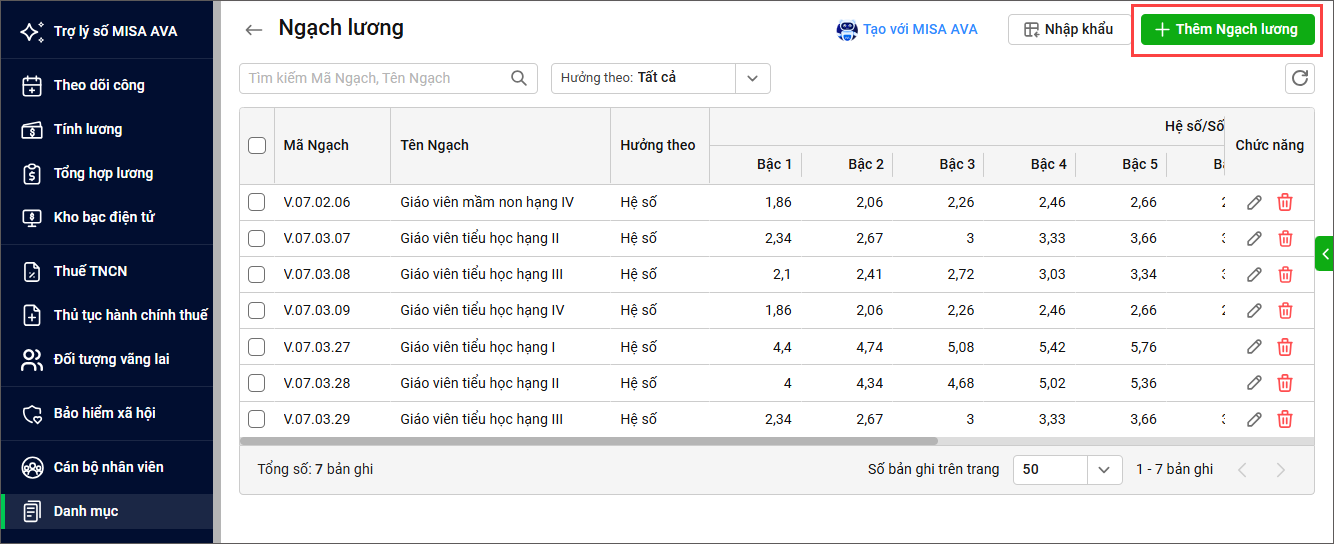
Task: Open the Hưởng theo filter dropdown
Action: [752, 78]
